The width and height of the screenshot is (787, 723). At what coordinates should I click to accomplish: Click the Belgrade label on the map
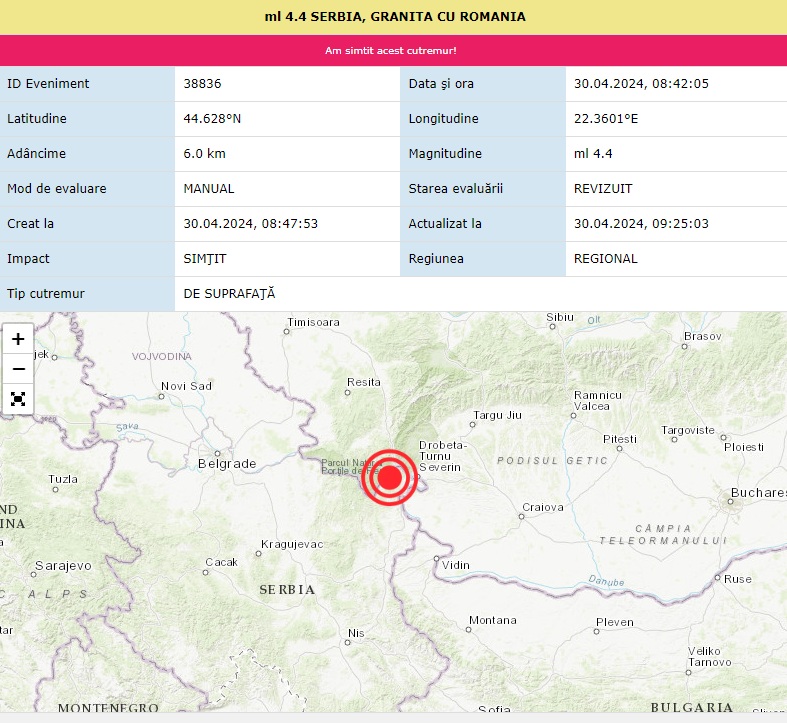[227, 464]
